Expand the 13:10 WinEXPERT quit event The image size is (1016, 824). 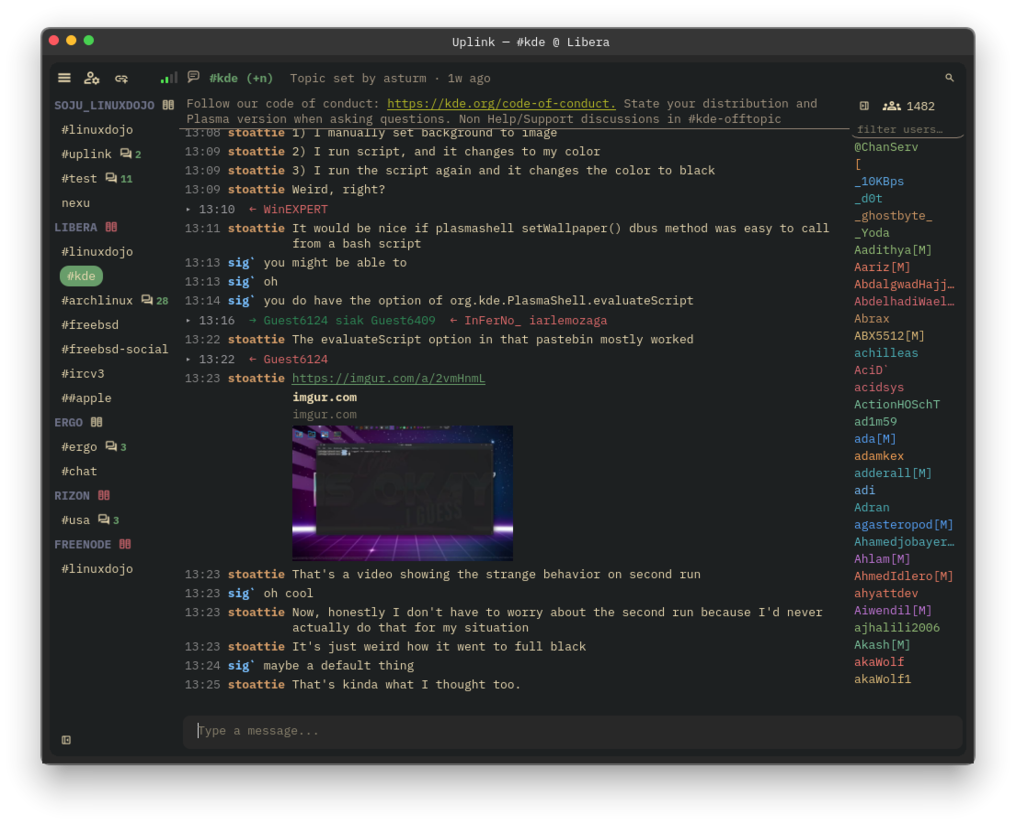(188, 209)
